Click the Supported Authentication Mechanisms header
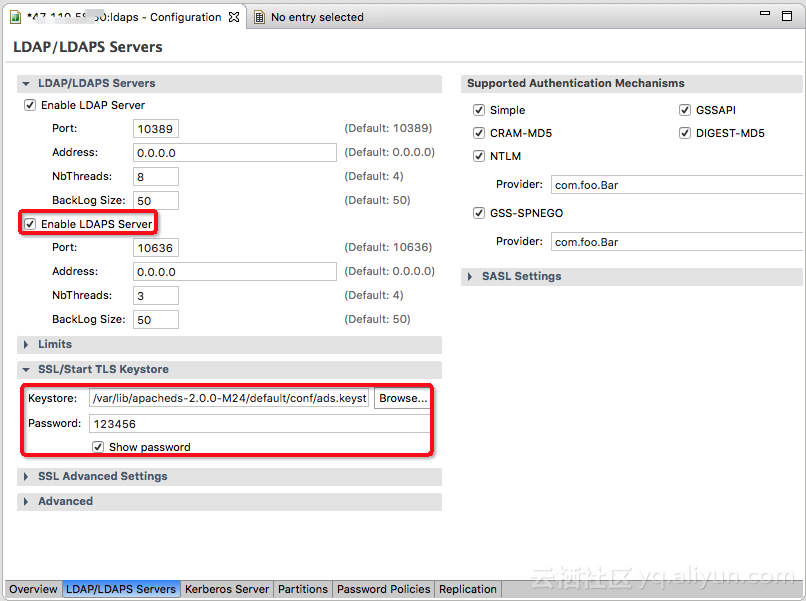Image resolution: width=806 pixels, height=601 pixels. (576, 83)
